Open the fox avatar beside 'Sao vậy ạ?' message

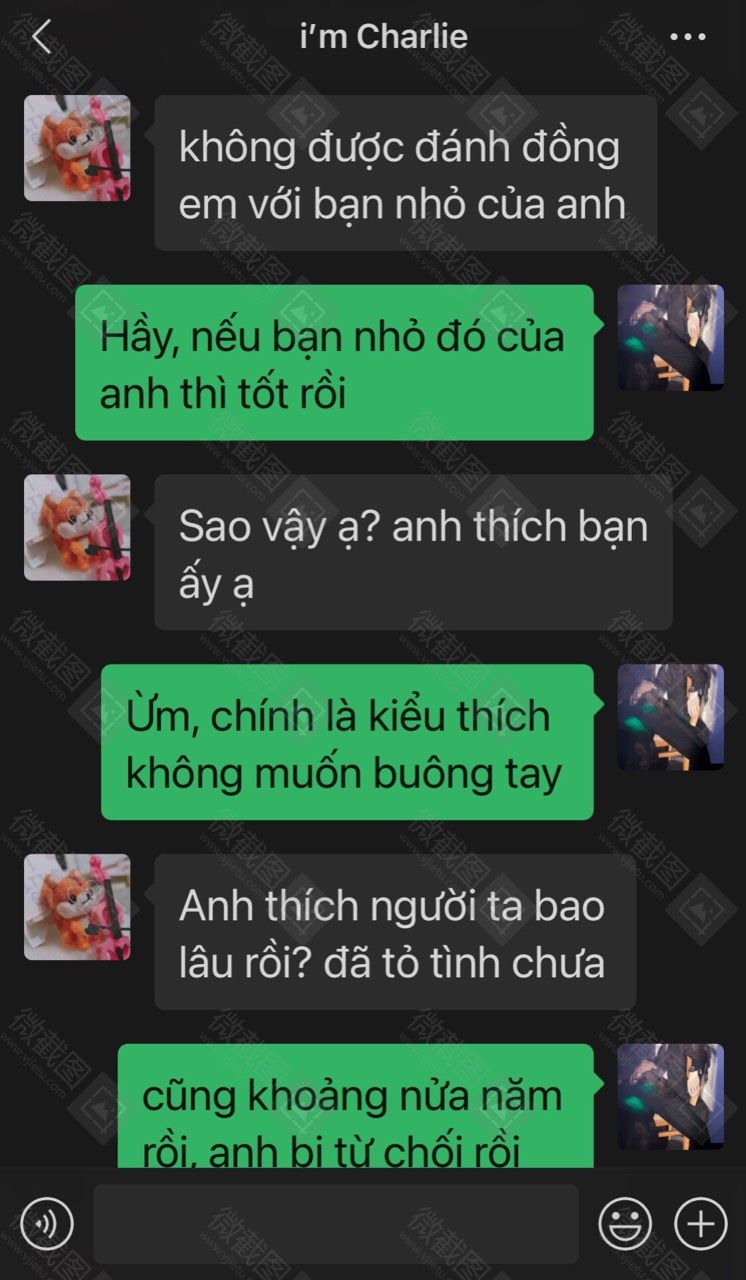pos(77,527)
